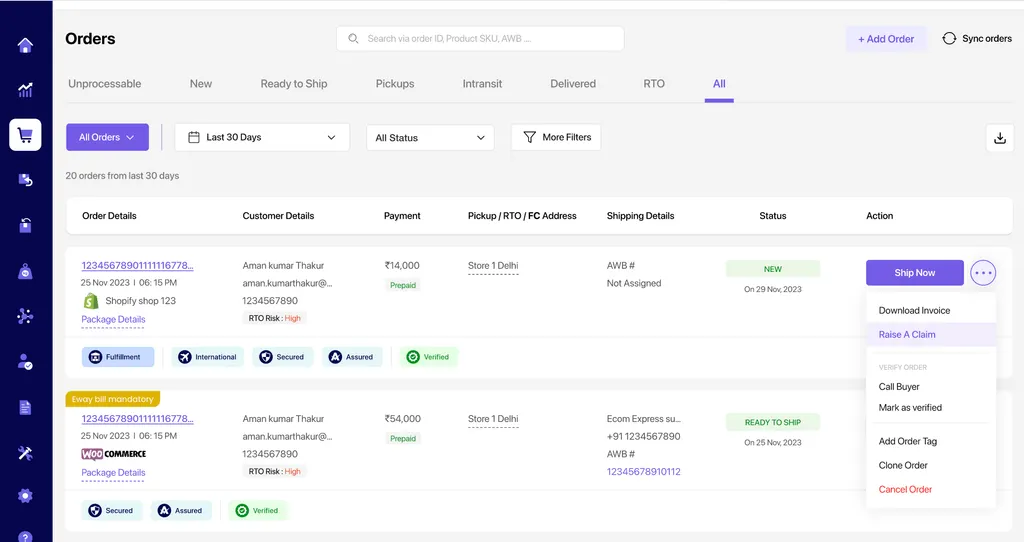Select Cancel Order in action menu
Image resolution: width=1024 pixels, height=542 pixels.
pyautogui.click(x=905, y=489)
